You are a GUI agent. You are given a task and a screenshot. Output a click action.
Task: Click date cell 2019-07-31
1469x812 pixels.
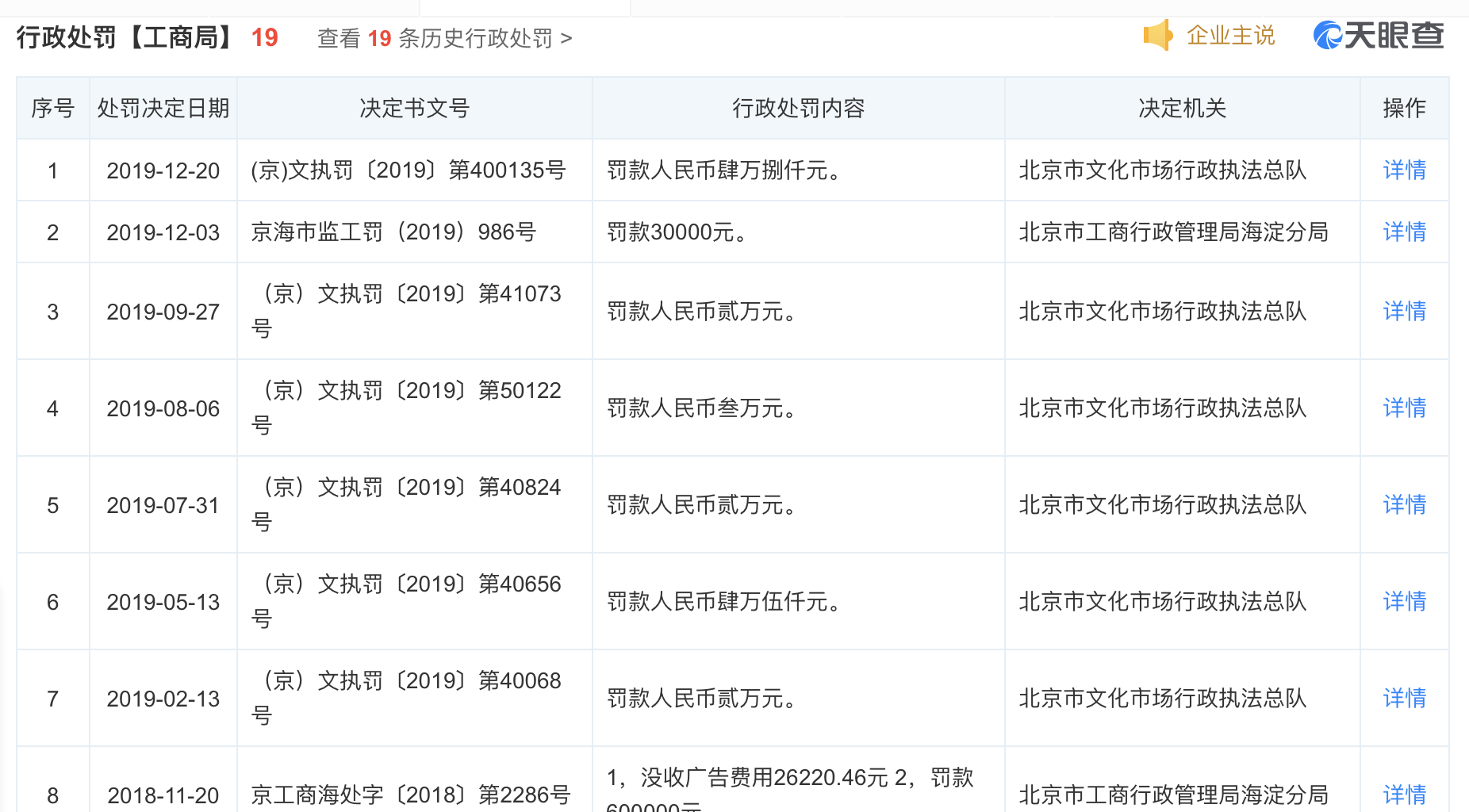click(163, 505)
